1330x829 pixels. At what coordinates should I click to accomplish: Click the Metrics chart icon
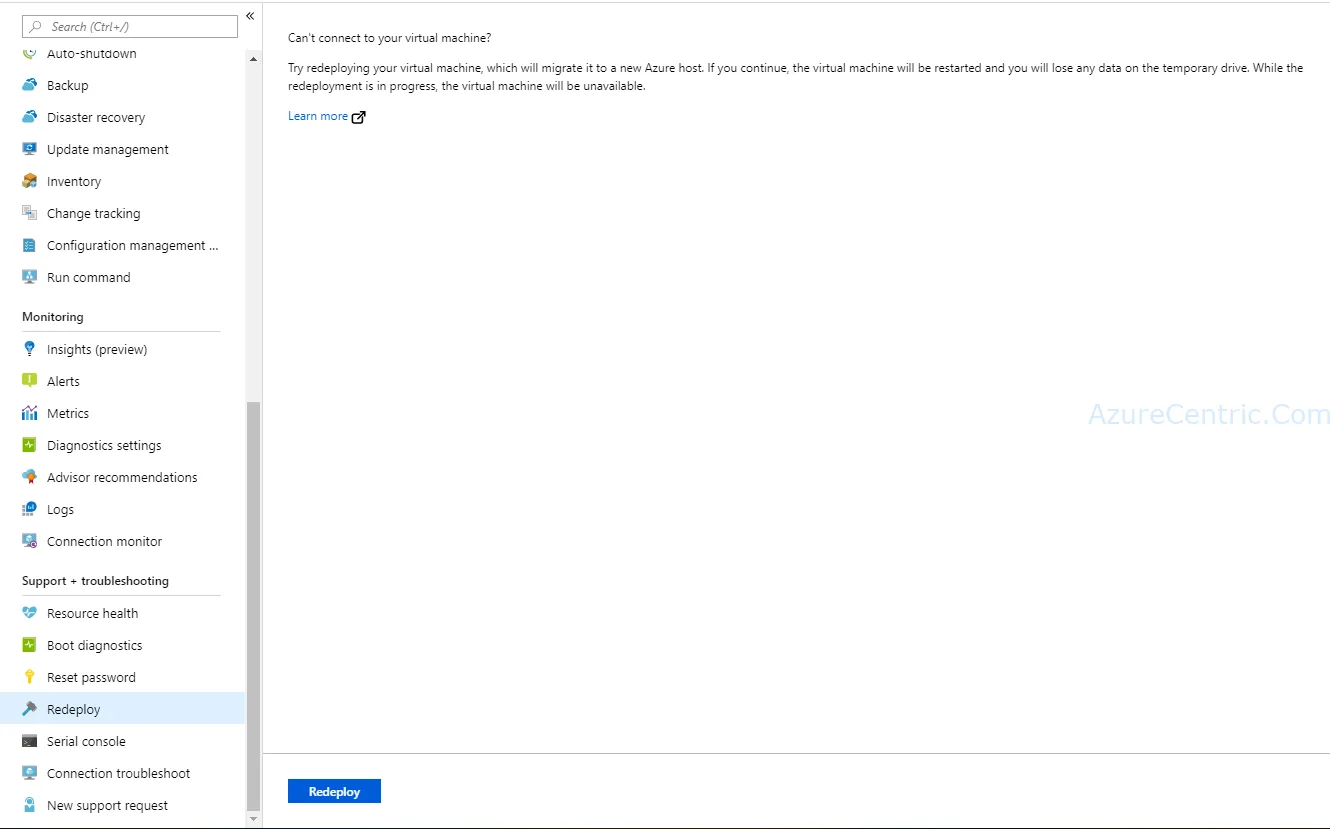[30, 413]
